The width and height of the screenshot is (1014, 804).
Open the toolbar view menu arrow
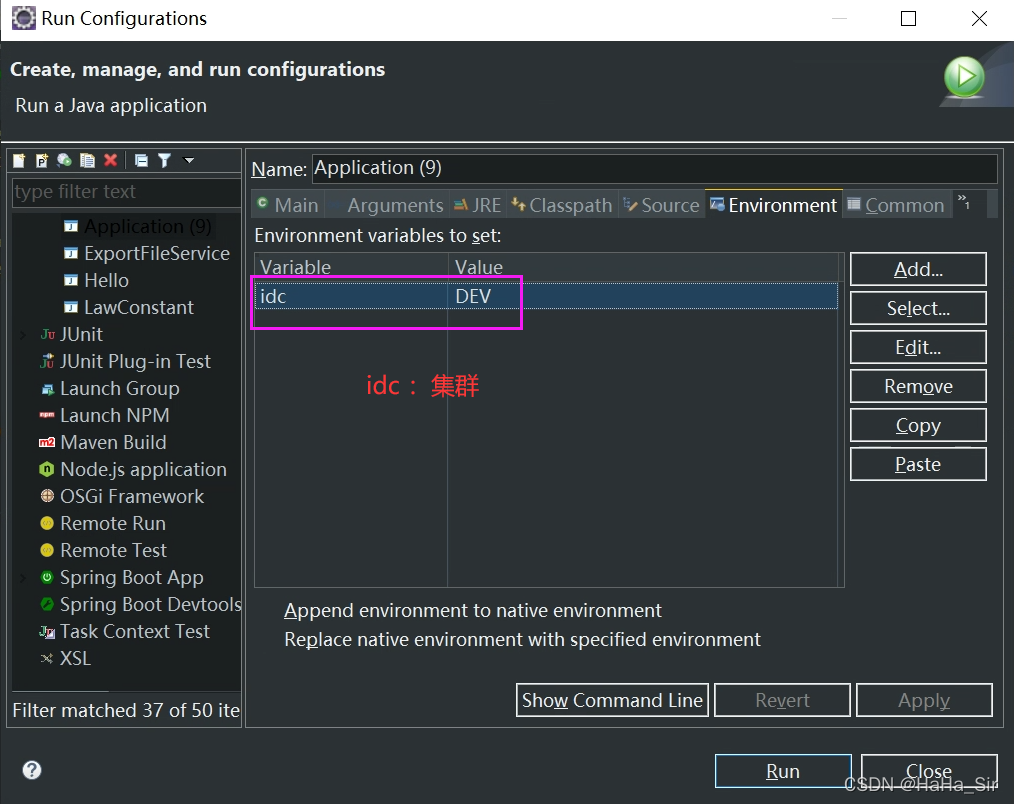189,160
